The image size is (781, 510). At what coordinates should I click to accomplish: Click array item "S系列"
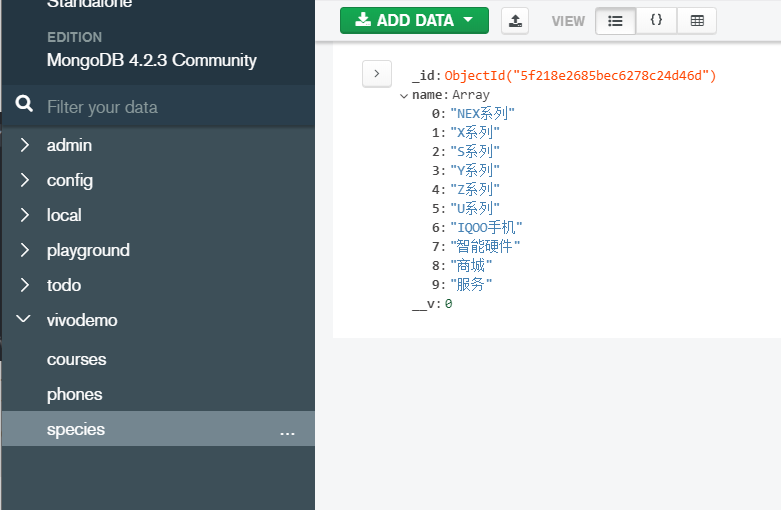(475, 151)
